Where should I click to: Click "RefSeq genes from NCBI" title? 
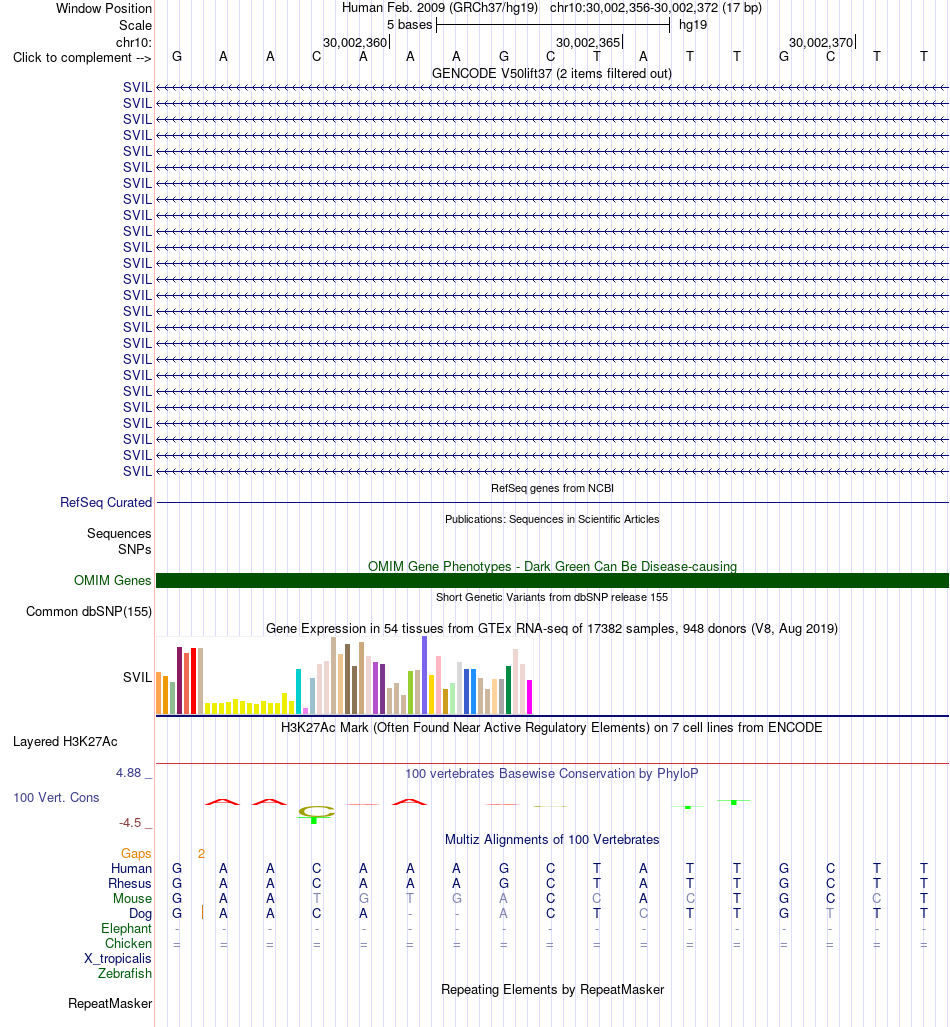click(552, 488)
